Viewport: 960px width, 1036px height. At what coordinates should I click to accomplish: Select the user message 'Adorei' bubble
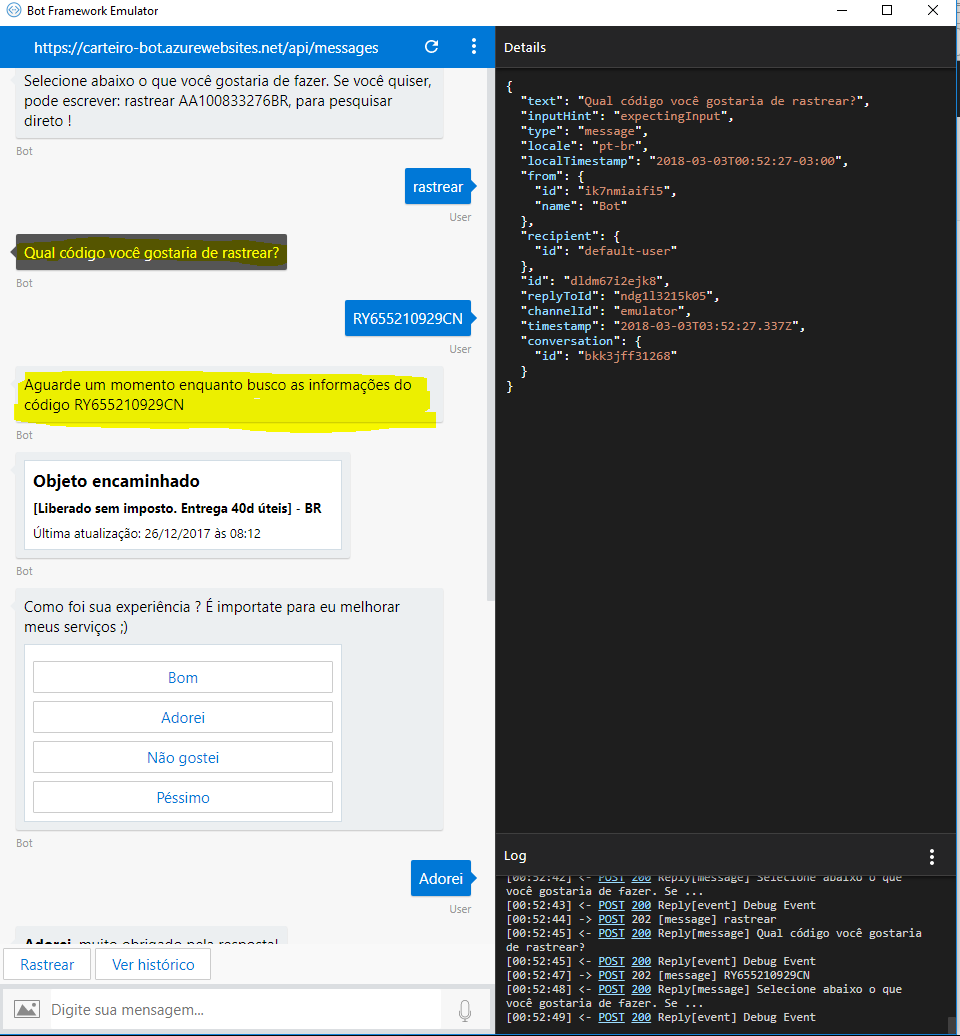pos(441,878)
